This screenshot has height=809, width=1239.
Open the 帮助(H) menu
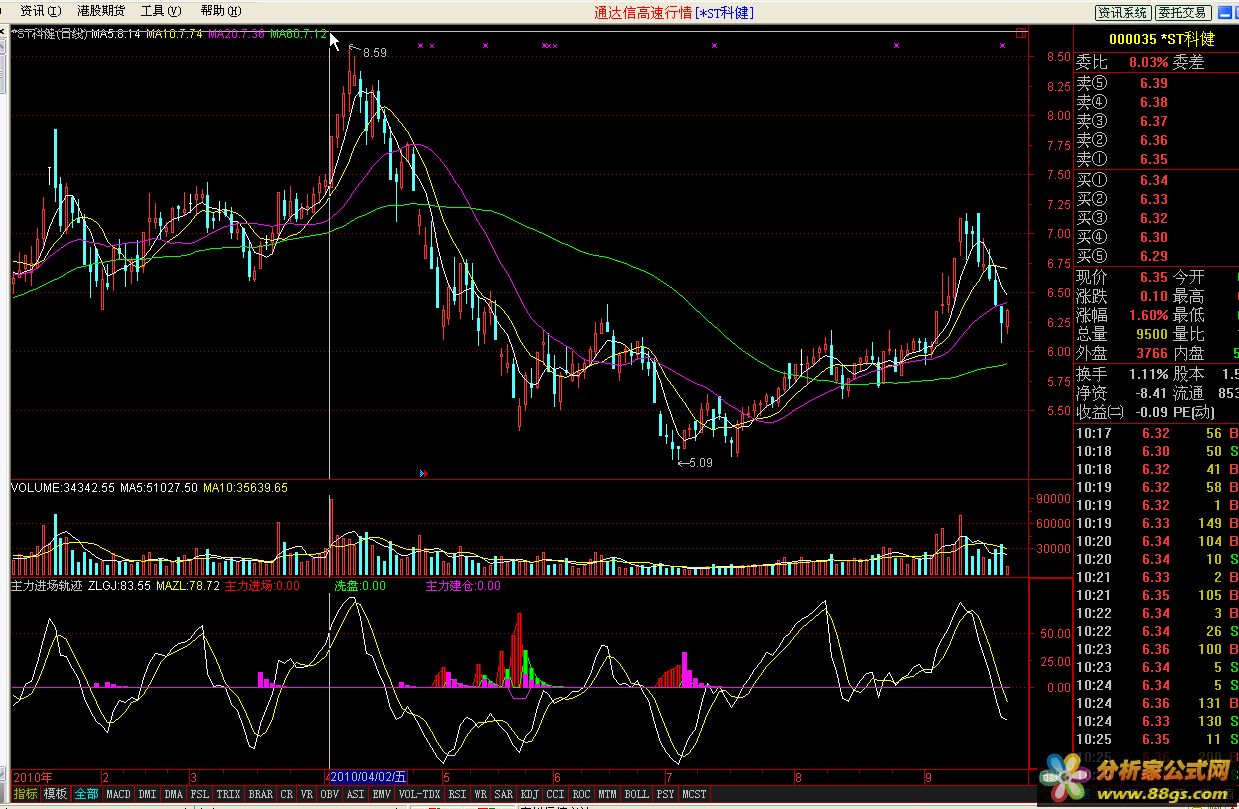[x=220, y=11]
